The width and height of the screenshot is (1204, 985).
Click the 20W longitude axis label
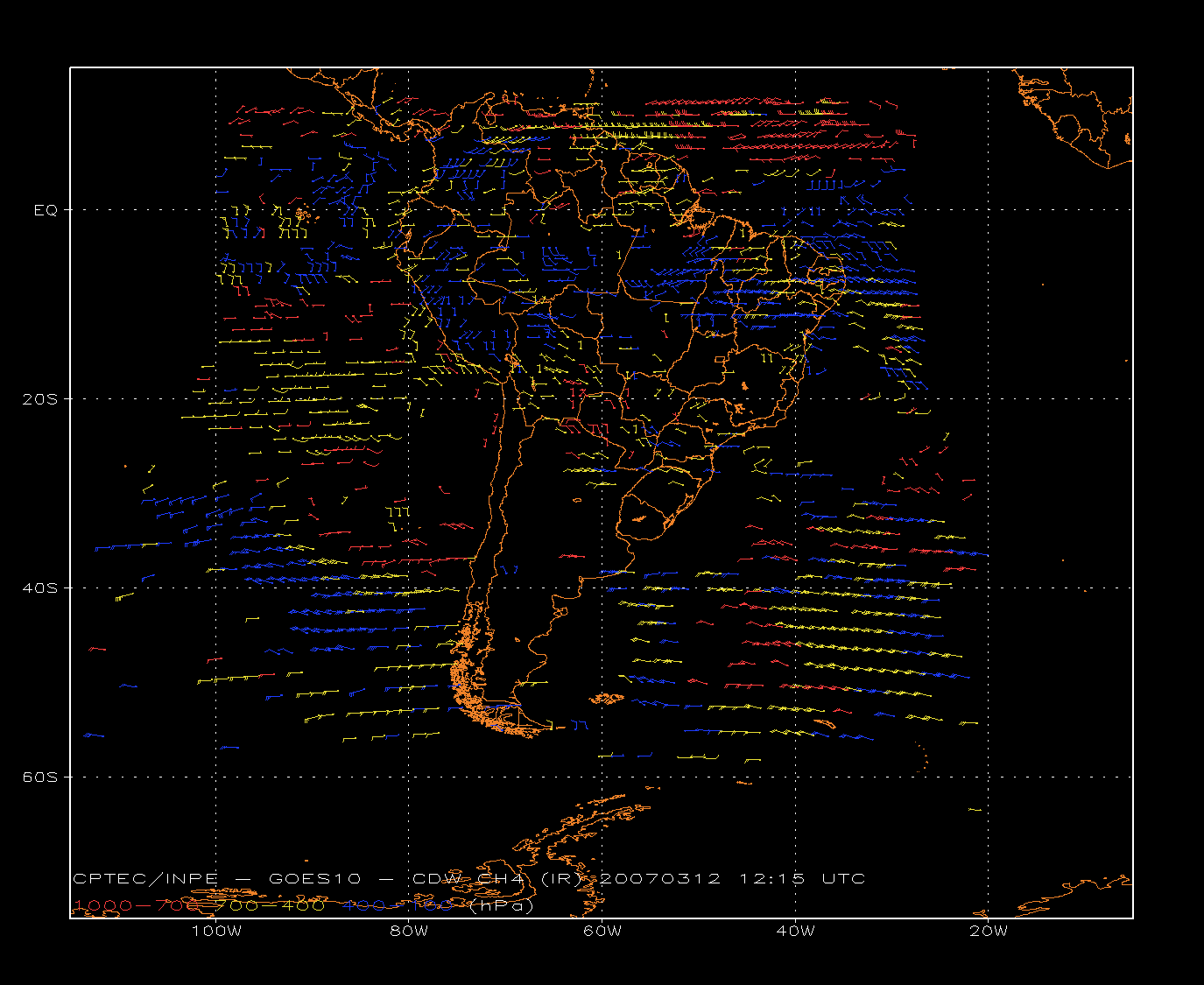pos(989,932)
